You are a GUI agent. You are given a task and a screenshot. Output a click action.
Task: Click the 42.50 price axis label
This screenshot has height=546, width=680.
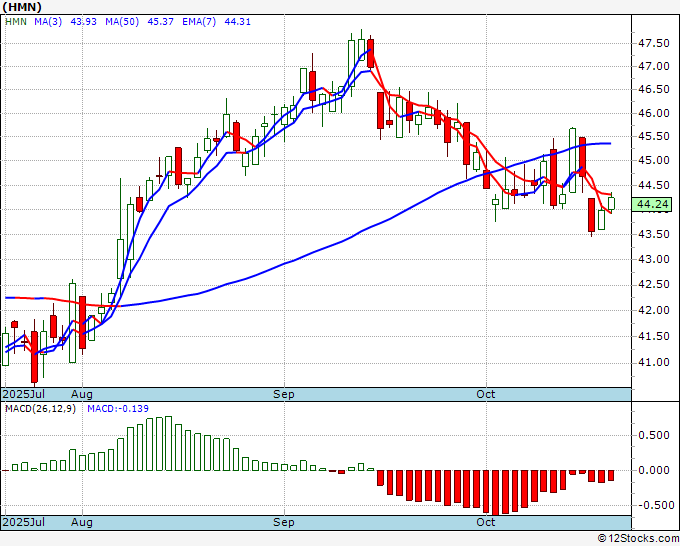point(654,284)
